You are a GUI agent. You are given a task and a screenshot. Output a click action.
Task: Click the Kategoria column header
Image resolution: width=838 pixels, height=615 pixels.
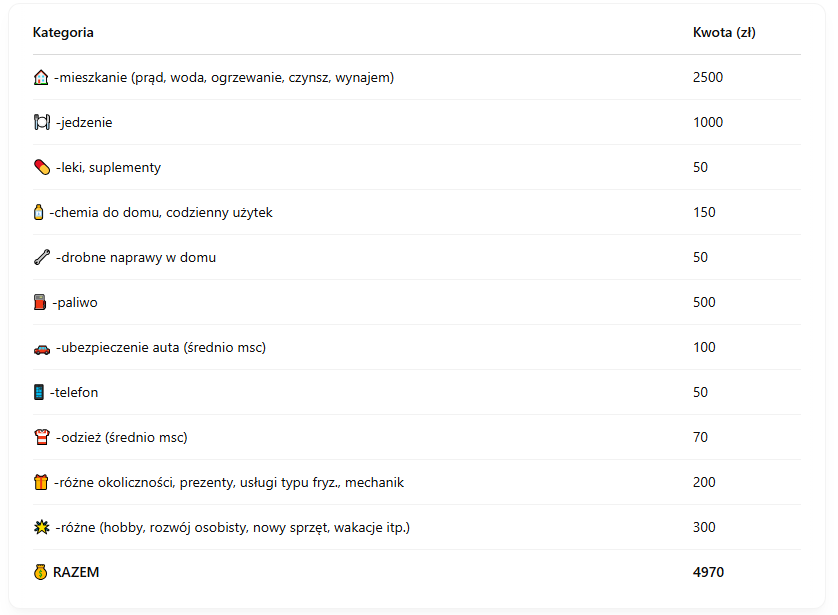pos(63,32)
